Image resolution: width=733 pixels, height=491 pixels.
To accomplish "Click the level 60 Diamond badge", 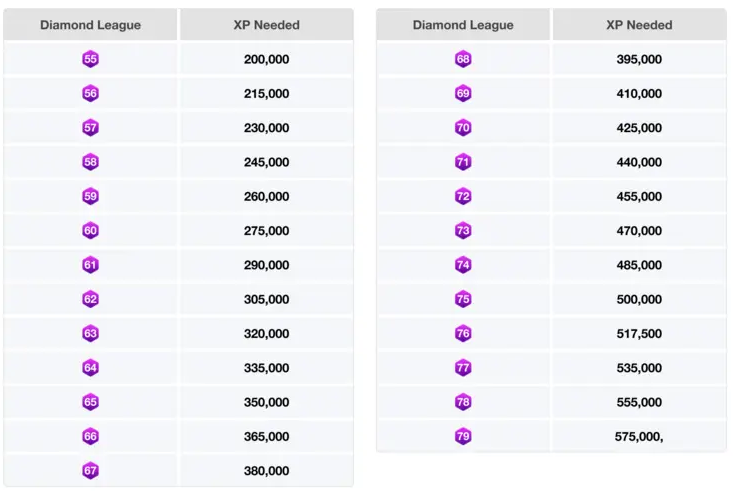I will coord(91,231).
